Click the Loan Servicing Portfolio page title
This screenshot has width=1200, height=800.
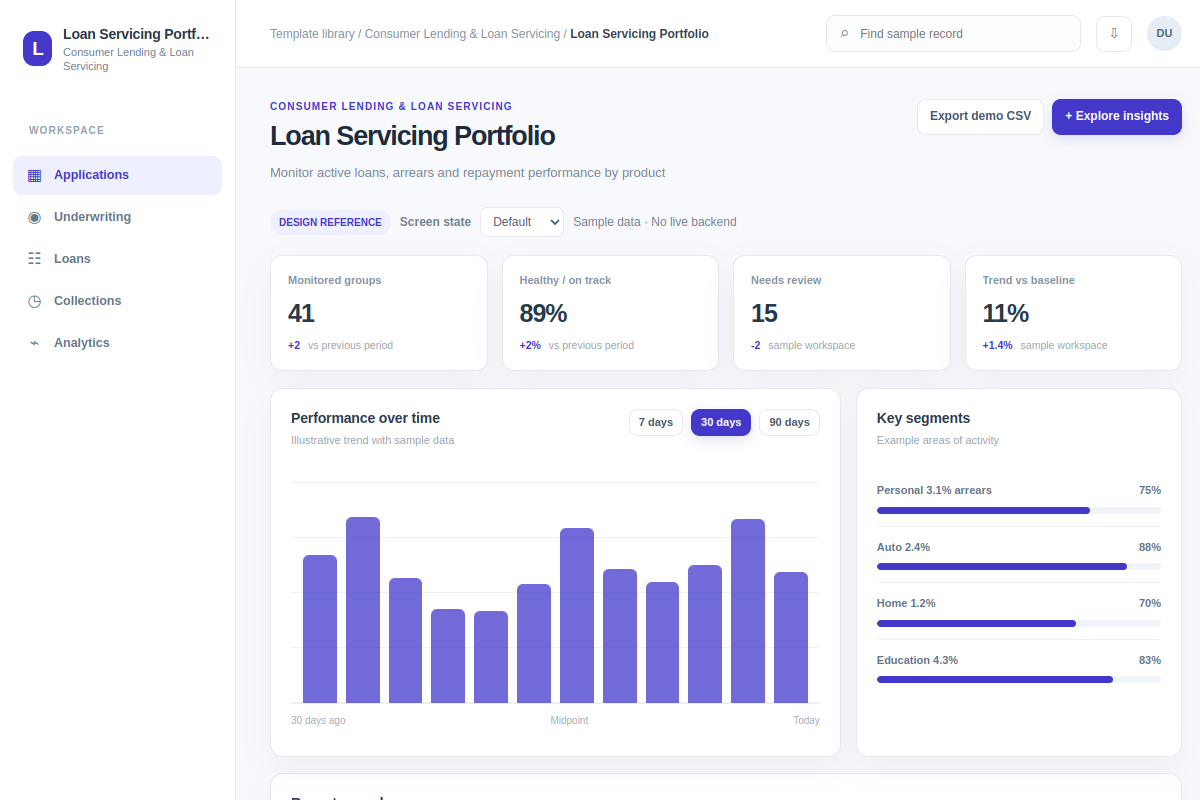[412, 136]
